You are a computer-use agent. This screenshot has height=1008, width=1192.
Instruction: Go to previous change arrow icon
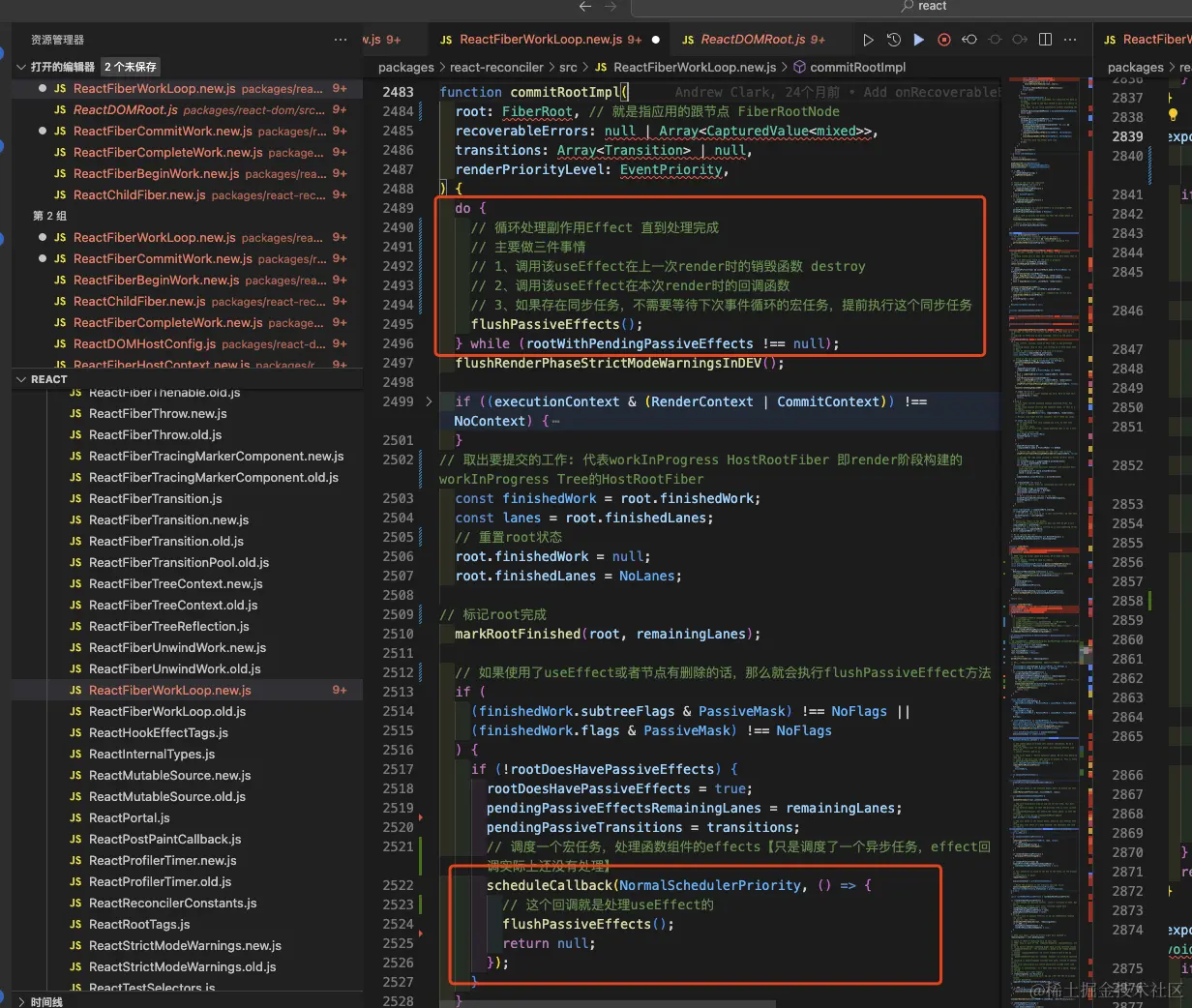(x=969, y=40)
